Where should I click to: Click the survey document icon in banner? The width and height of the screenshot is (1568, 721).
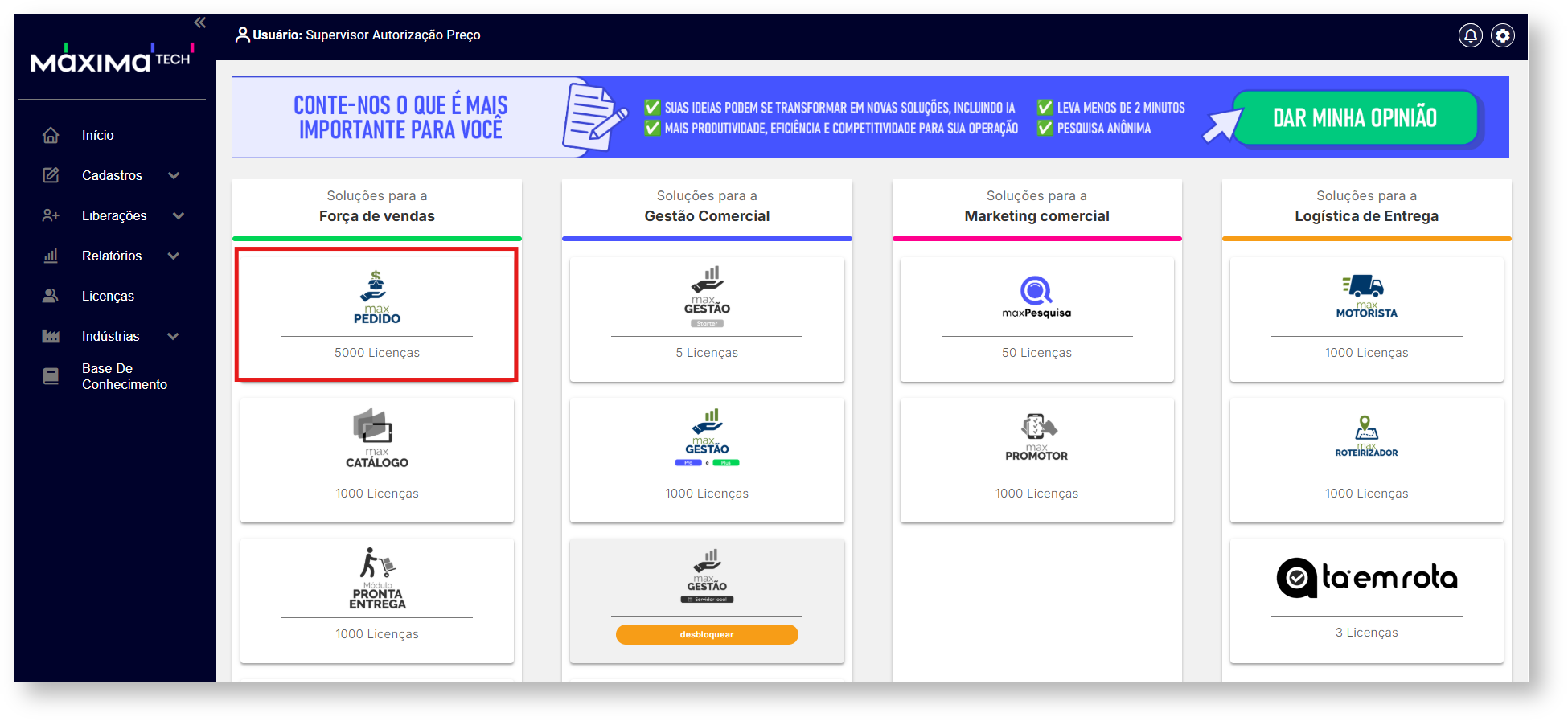[x=594, y=117]
